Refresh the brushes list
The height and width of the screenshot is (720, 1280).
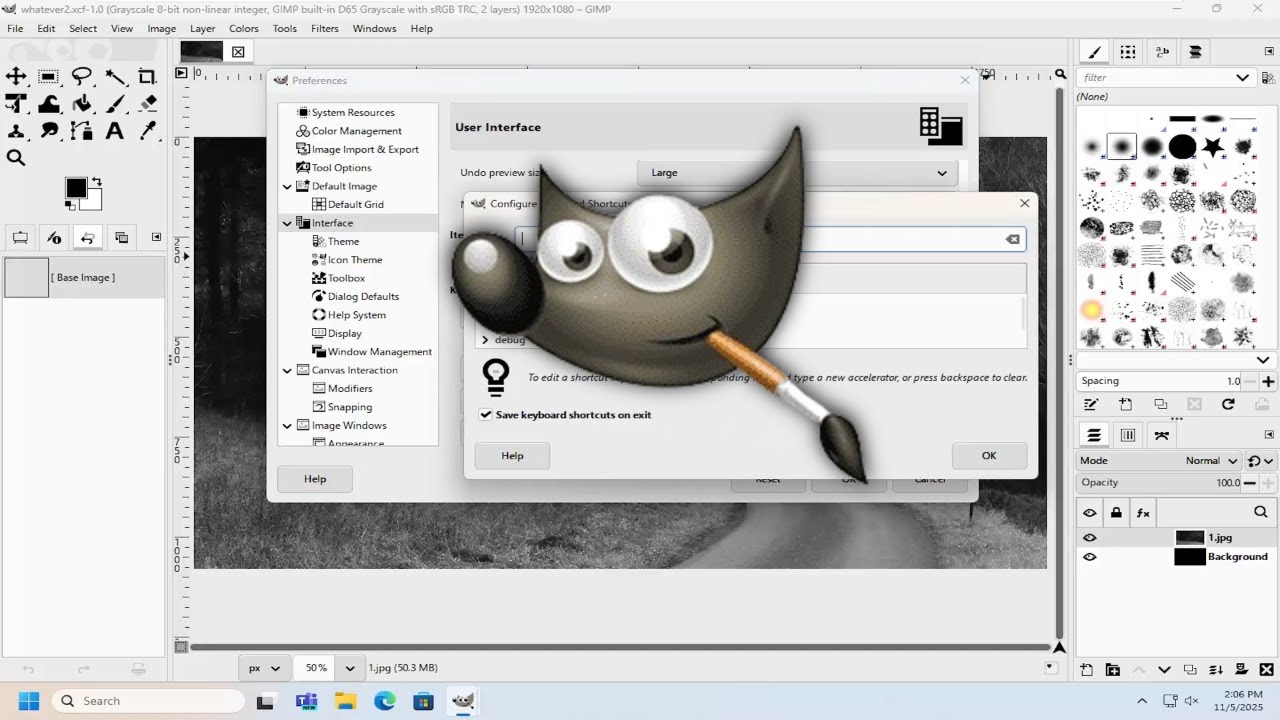point(1228,405)
